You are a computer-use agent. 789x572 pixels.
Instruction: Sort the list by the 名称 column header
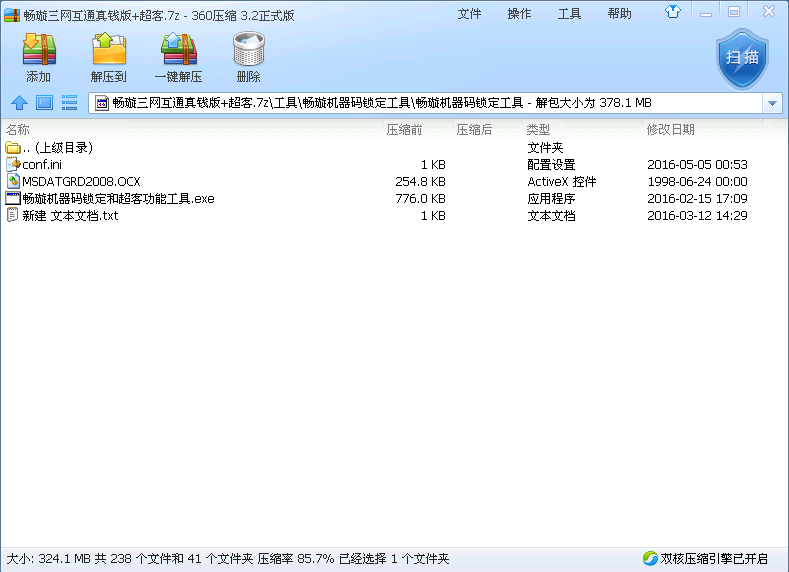tap(18, 130)
